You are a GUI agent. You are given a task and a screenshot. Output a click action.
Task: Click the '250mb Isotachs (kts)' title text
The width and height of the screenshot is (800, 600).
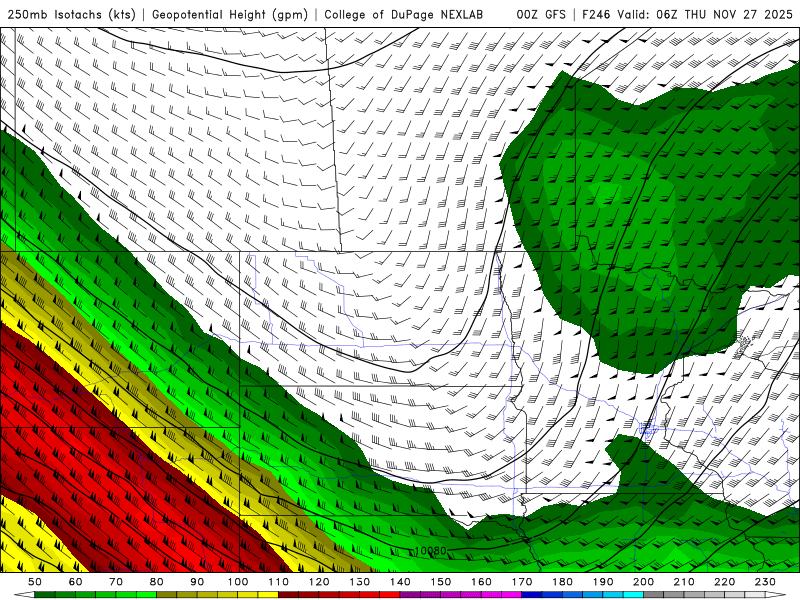[72, 14]
